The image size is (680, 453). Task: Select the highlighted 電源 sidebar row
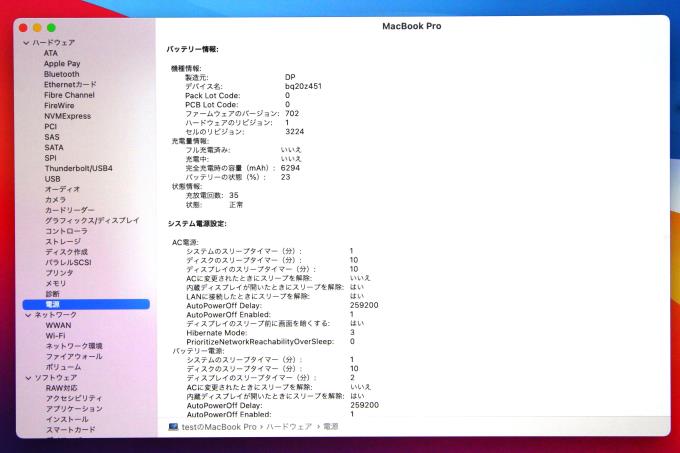pyautogui.click(x=86, y=304)
